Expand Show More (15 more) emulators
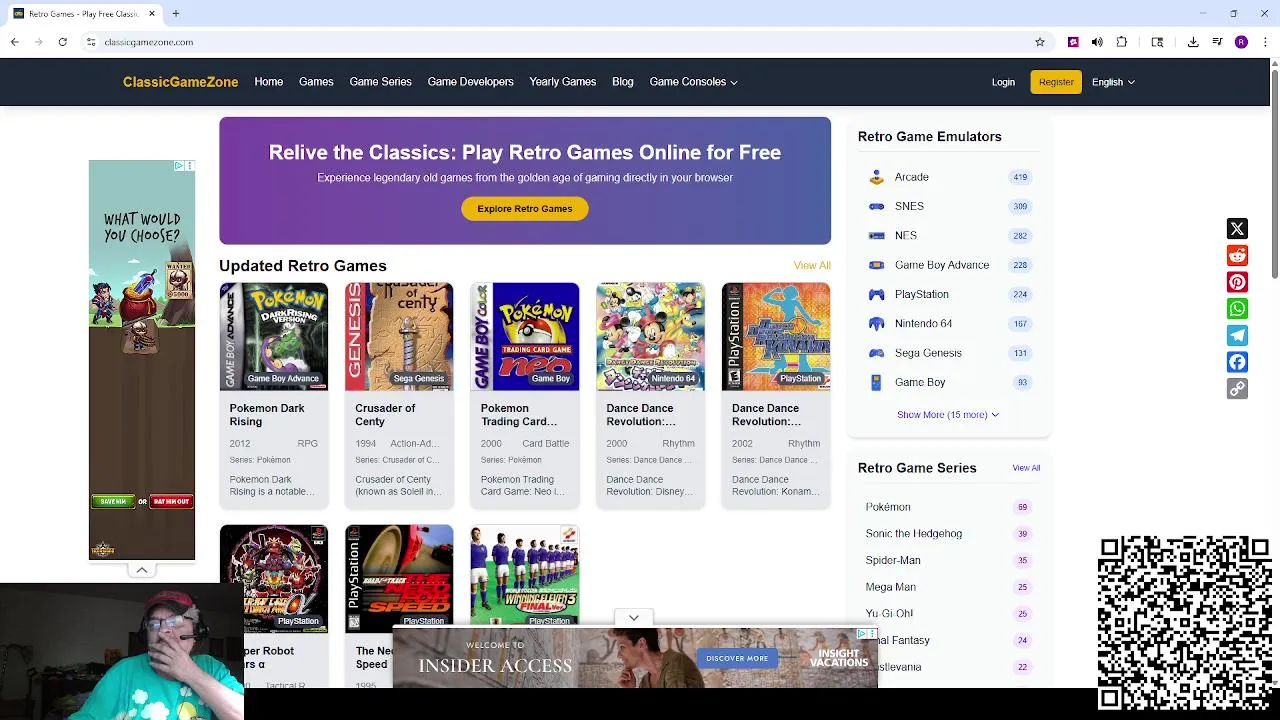The height and width of the screenshot is (720, 1280). pos(947,414)
